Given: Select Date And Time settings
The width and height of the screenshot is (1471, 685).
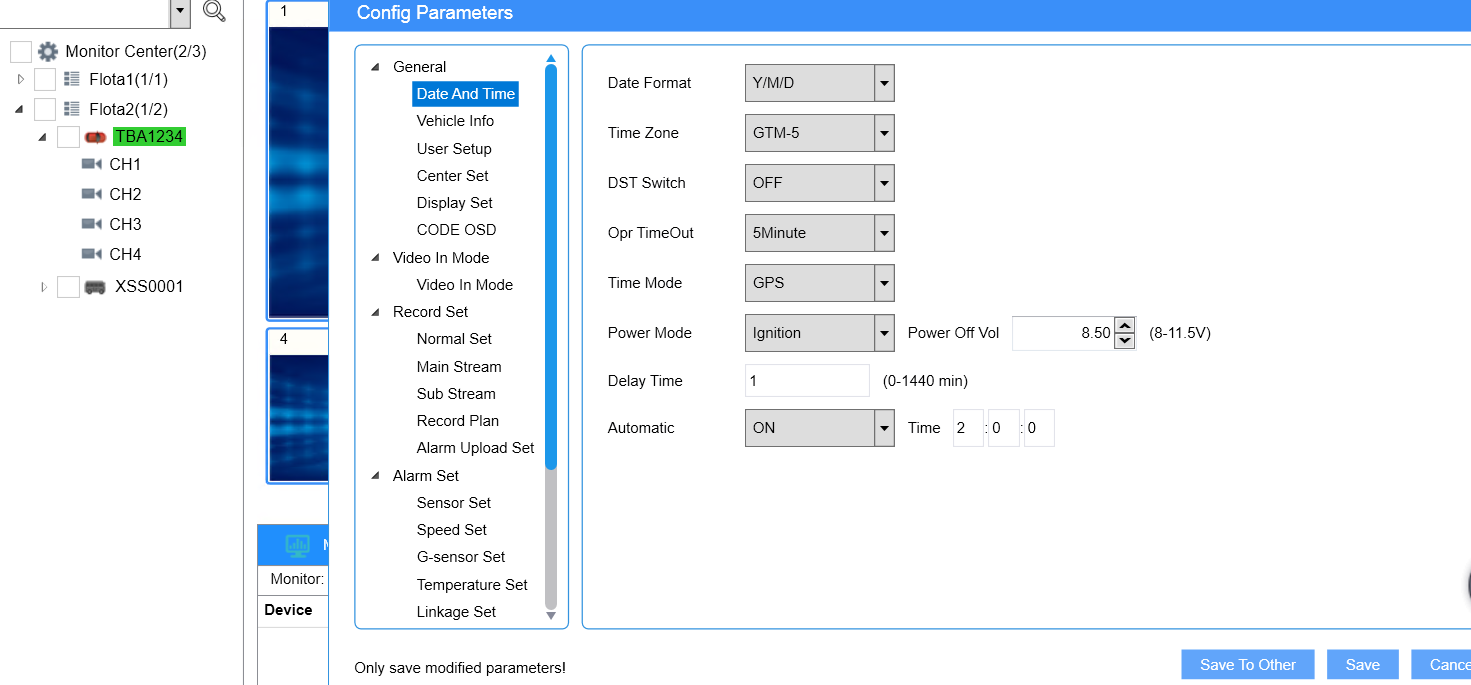Looking at the screenshot, I should click(x=466, y=94).
